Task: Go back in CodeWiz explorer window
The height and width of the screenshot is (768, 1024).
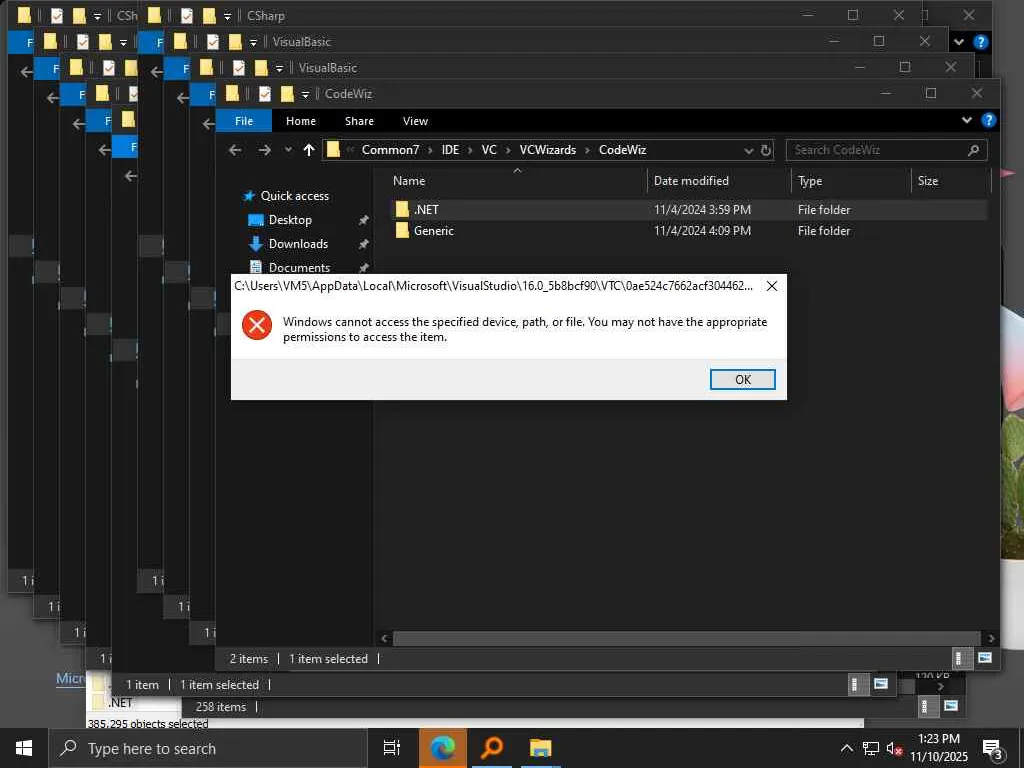Action: 235,150
